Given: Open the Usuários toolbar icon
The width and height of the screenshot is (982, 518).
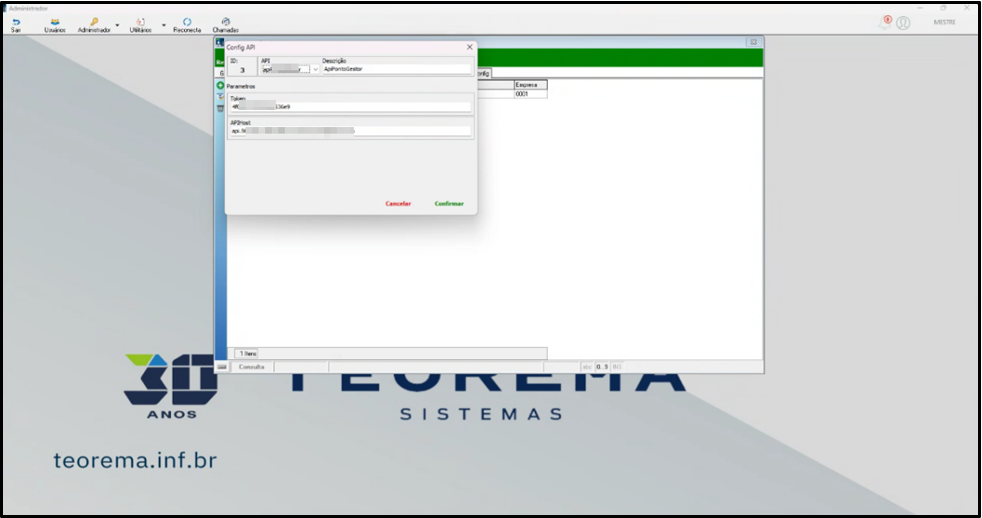Looking at the screenshot, I should tap(54, 25).
